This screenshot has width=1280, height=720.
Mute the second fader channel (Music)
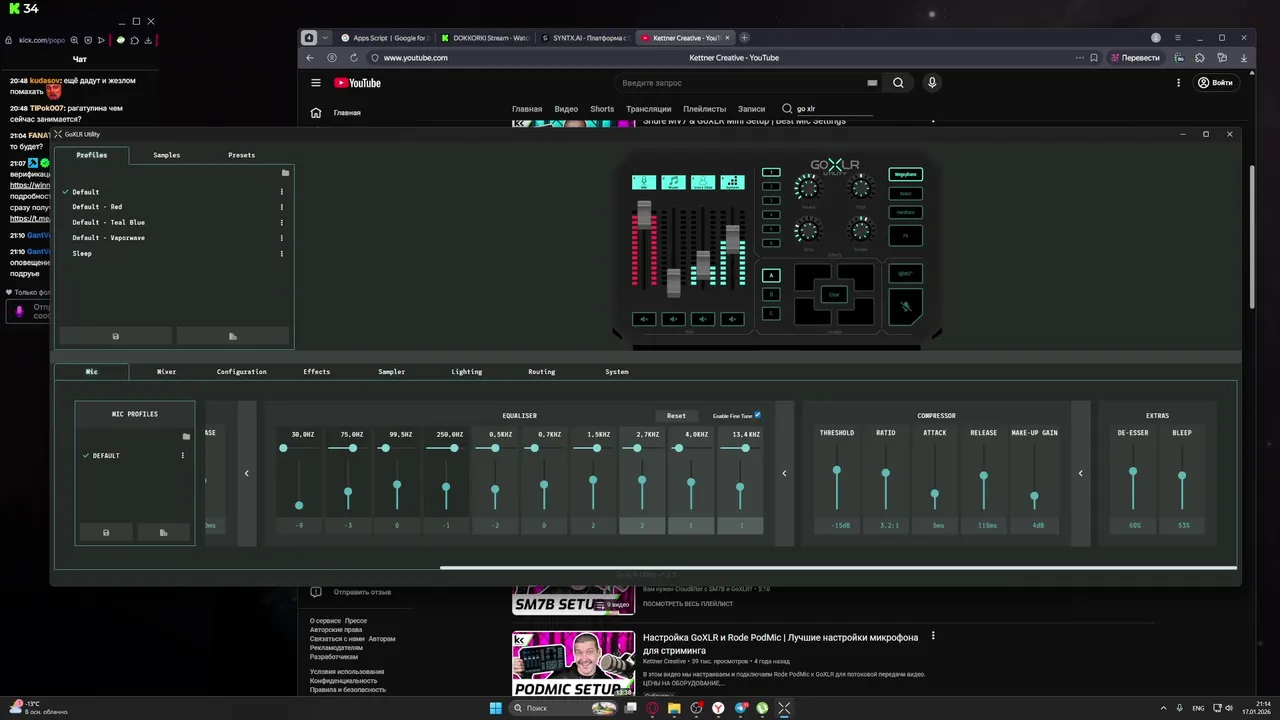click(674, 319)
